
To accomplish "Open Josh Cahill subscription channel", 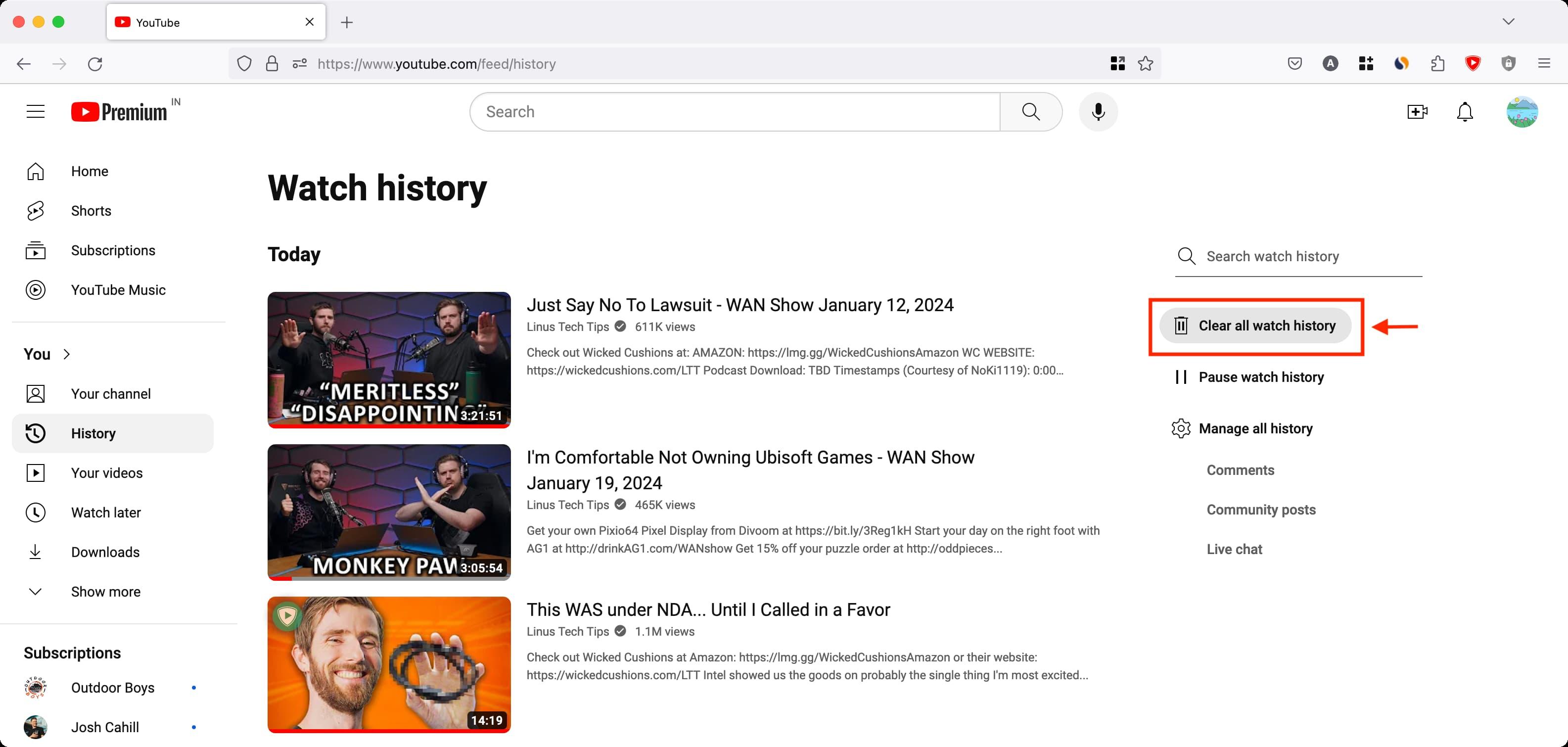I will pyautogui.click(x=113, y=728).
